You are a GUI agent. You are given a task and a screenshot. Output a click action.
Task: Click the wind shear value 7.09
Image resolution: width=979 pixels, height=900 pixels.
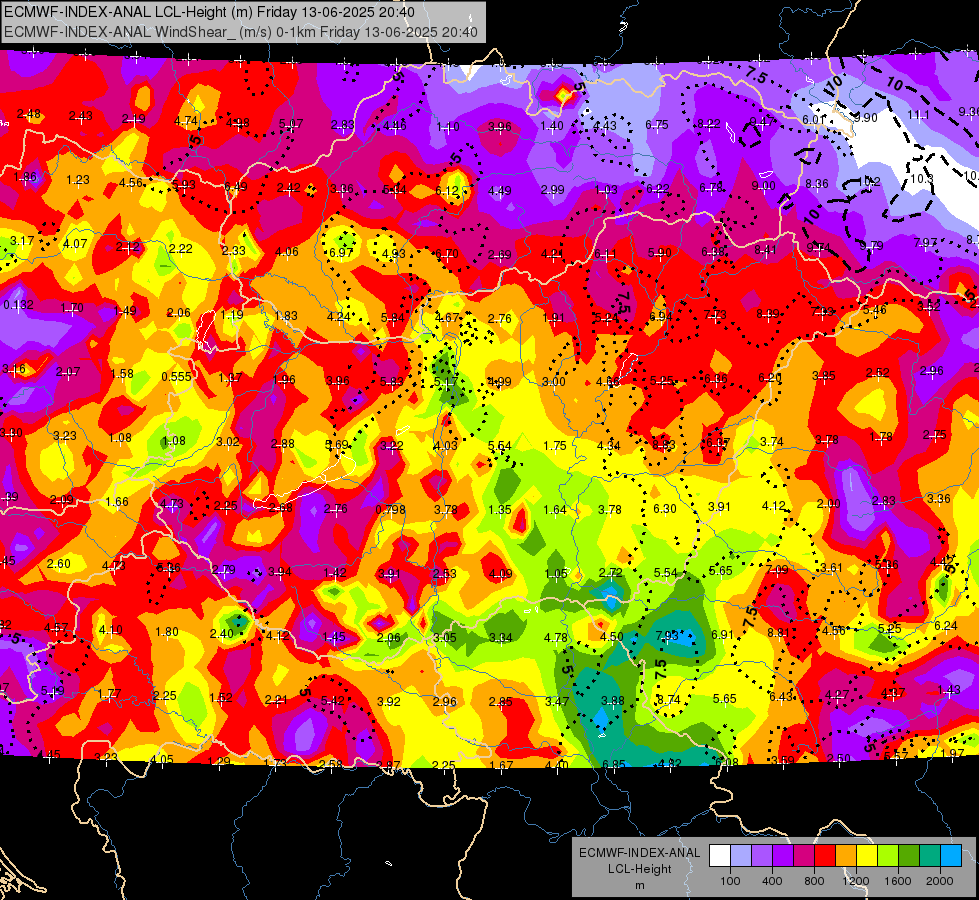[x=777, y=570]
